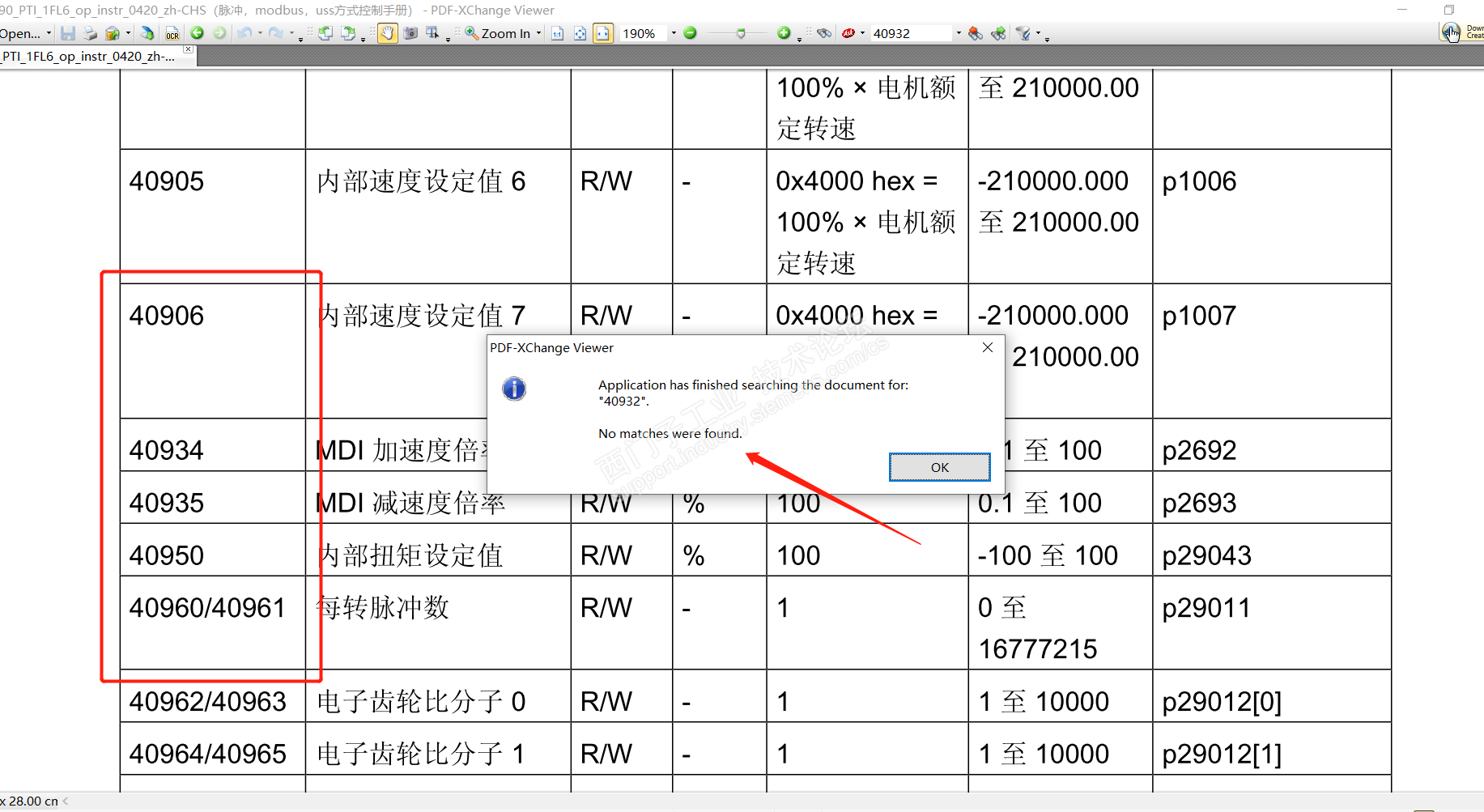
Task: Print the document via printer icon
Action: (x=90, y=33)
